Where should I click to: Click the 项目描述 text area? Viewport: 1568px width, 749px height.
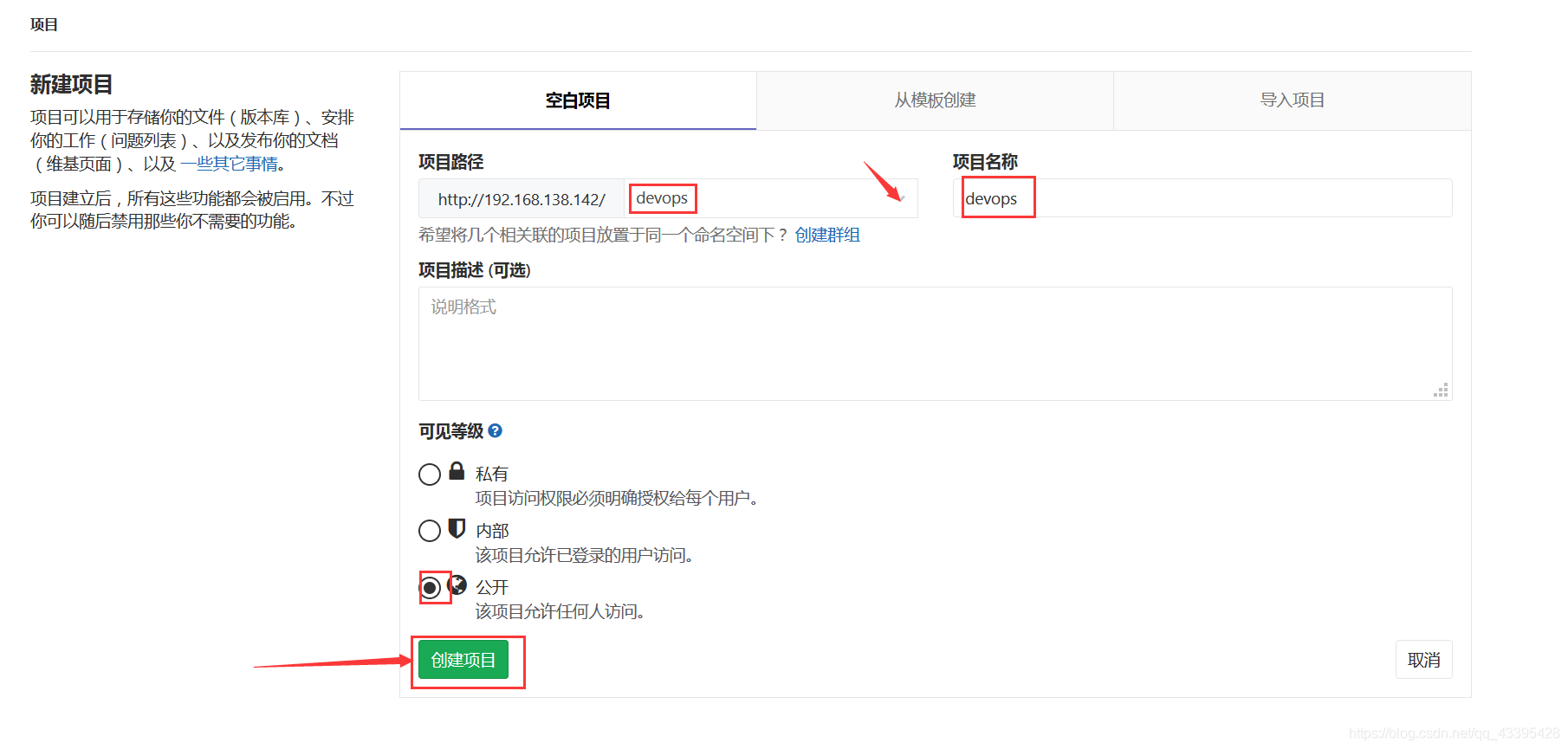[935, 344]
